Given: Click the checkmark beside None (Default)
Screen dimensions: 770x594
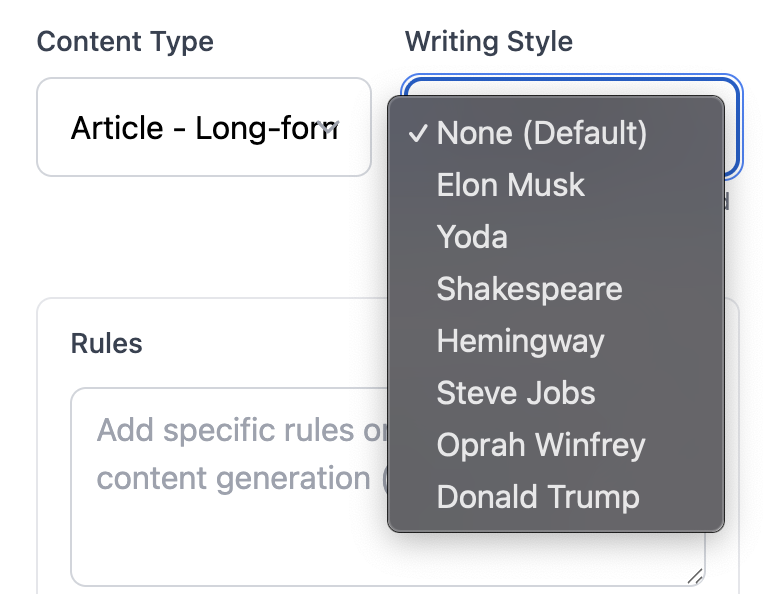Looking at the screenshot, I should click(x=418, y=133).
